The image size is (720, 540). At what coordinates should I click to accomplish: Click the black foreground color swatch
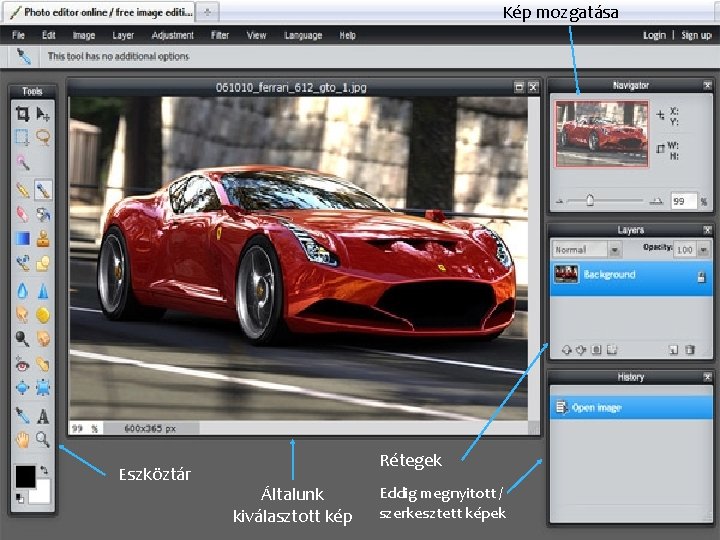coord(25,477)
